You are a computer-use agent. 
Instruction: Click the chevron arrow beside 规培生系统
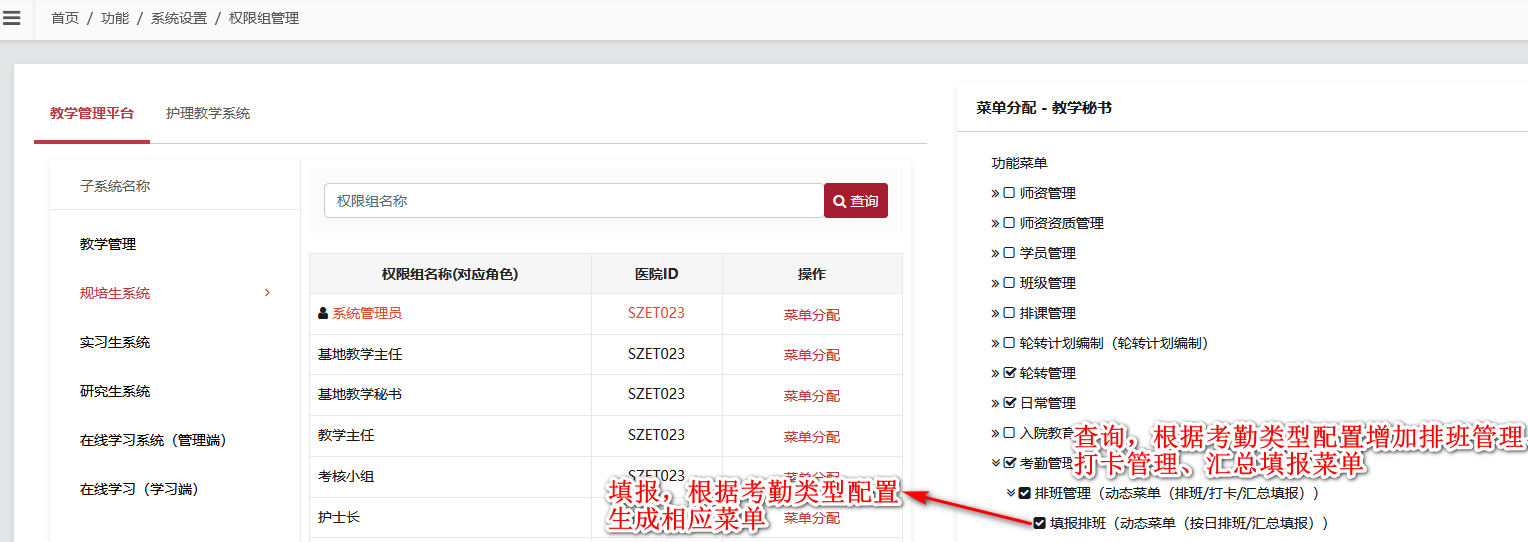[267, 293]
